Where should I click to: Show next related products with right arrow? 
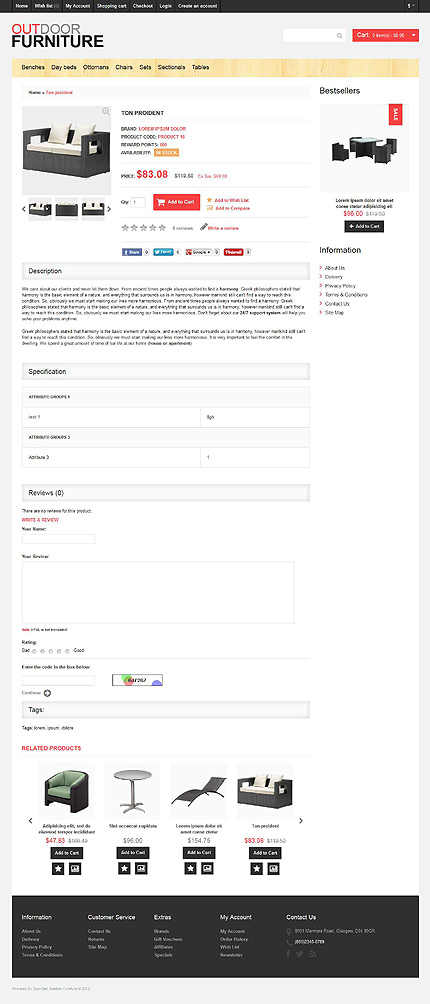301,821
